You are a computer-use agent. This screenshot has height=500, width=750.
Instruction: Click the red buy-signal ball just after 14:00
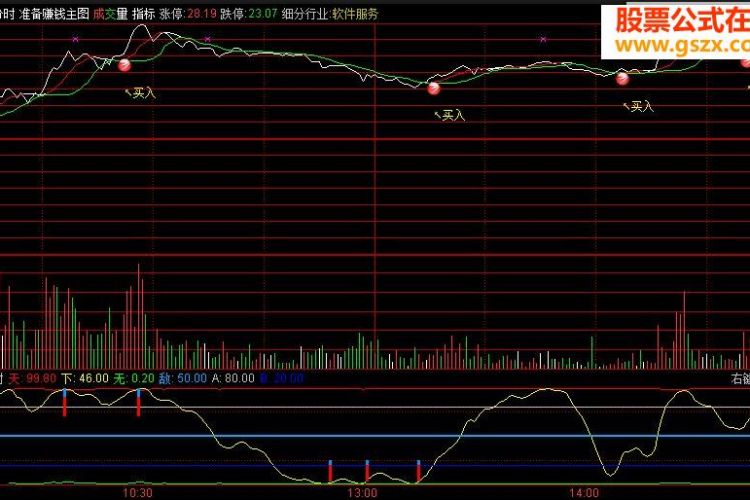[622, 78]
